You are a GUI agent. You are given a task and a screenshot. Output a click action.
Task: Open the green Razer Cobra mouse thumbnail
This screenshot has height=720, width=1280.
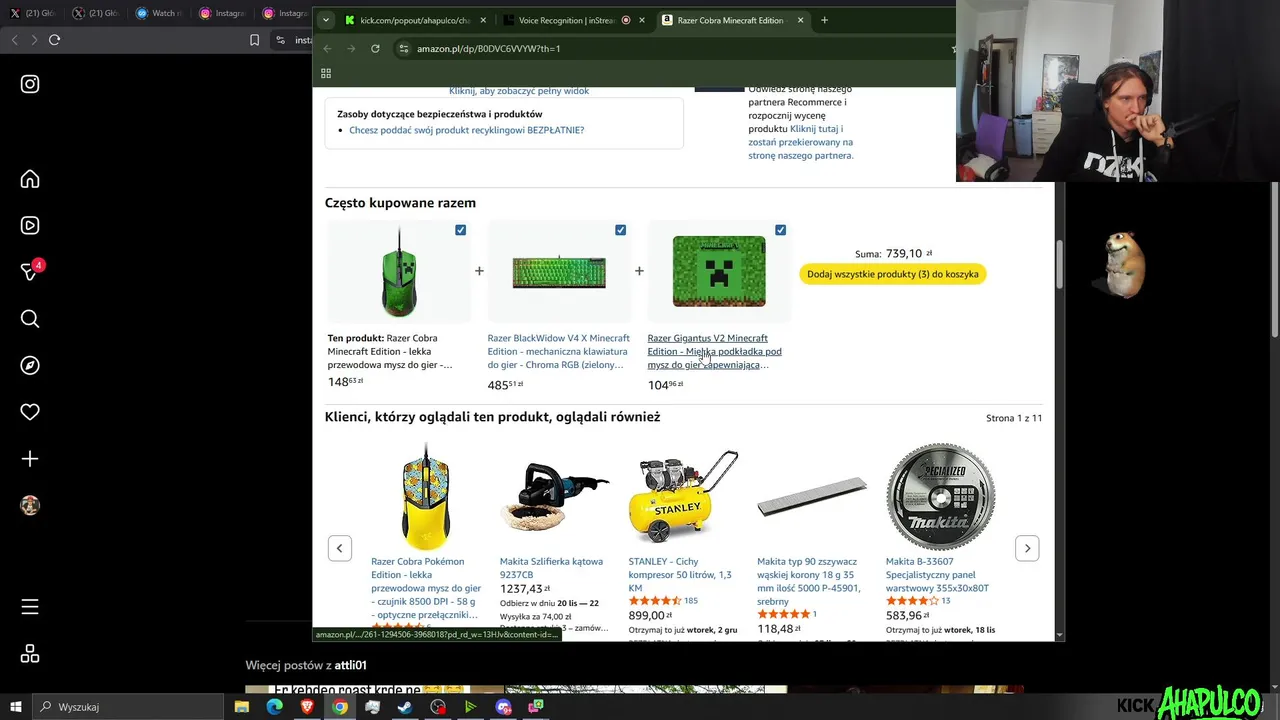399,271
